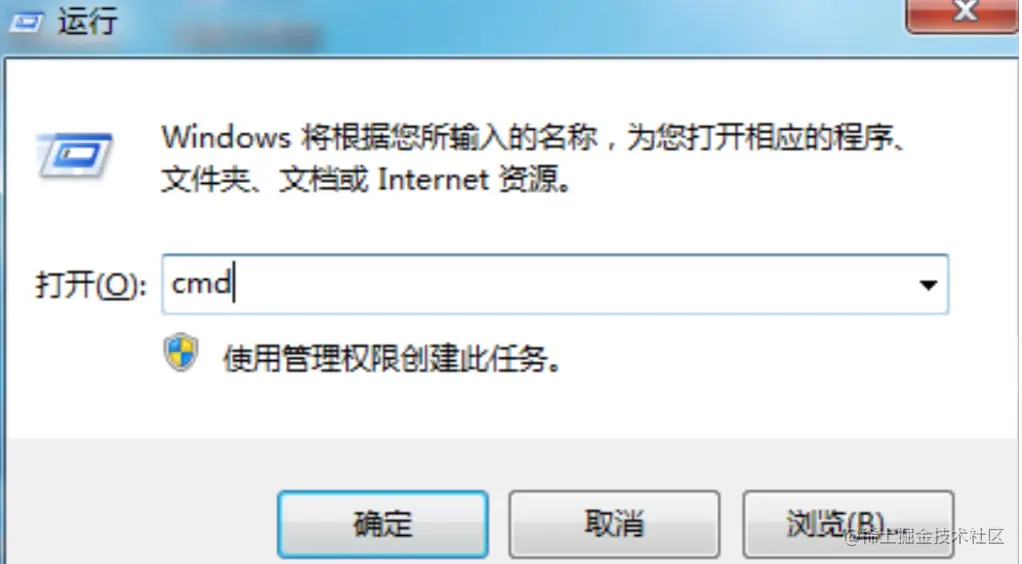Click the word Internet in the description

433,179
